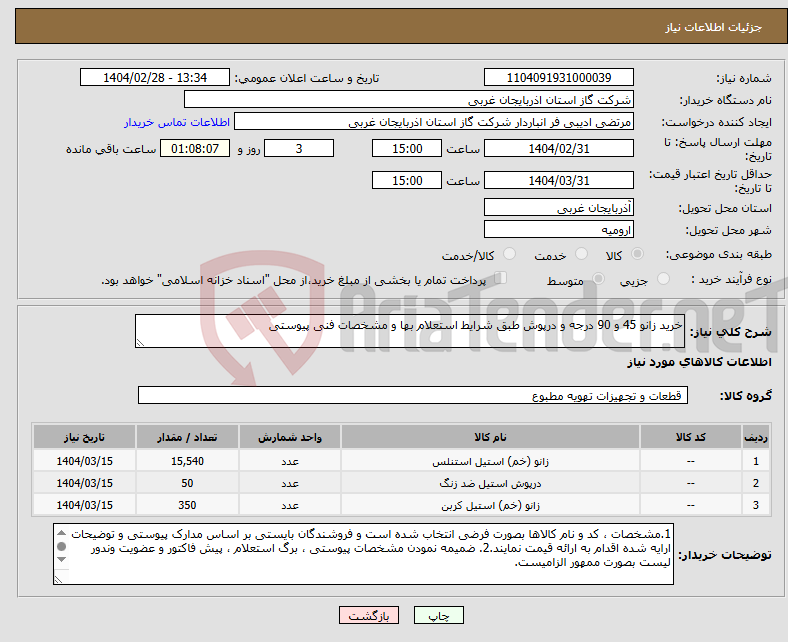The height and width of the screenshot is (642, 788).
Task: Select the جزیی purchase type radio
Action: [x=663, y=279]
